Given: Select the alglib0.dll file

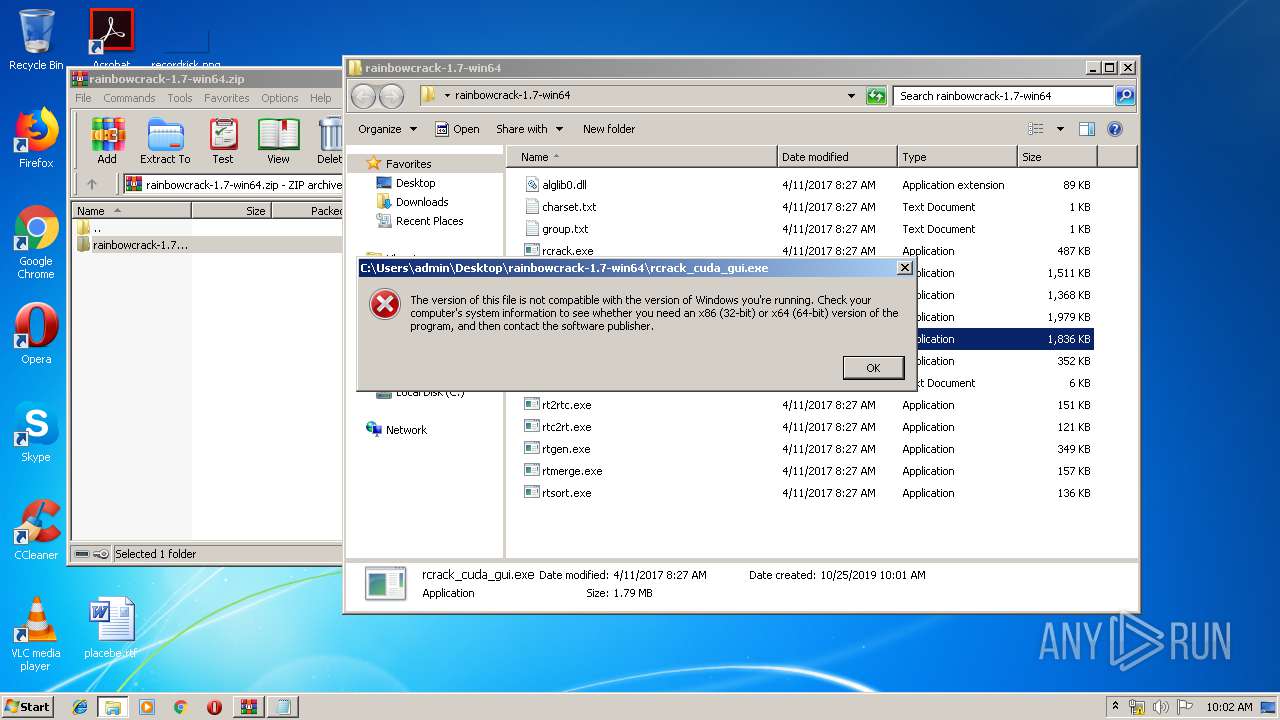Looking at the screenshot, I should pos(564,185).
